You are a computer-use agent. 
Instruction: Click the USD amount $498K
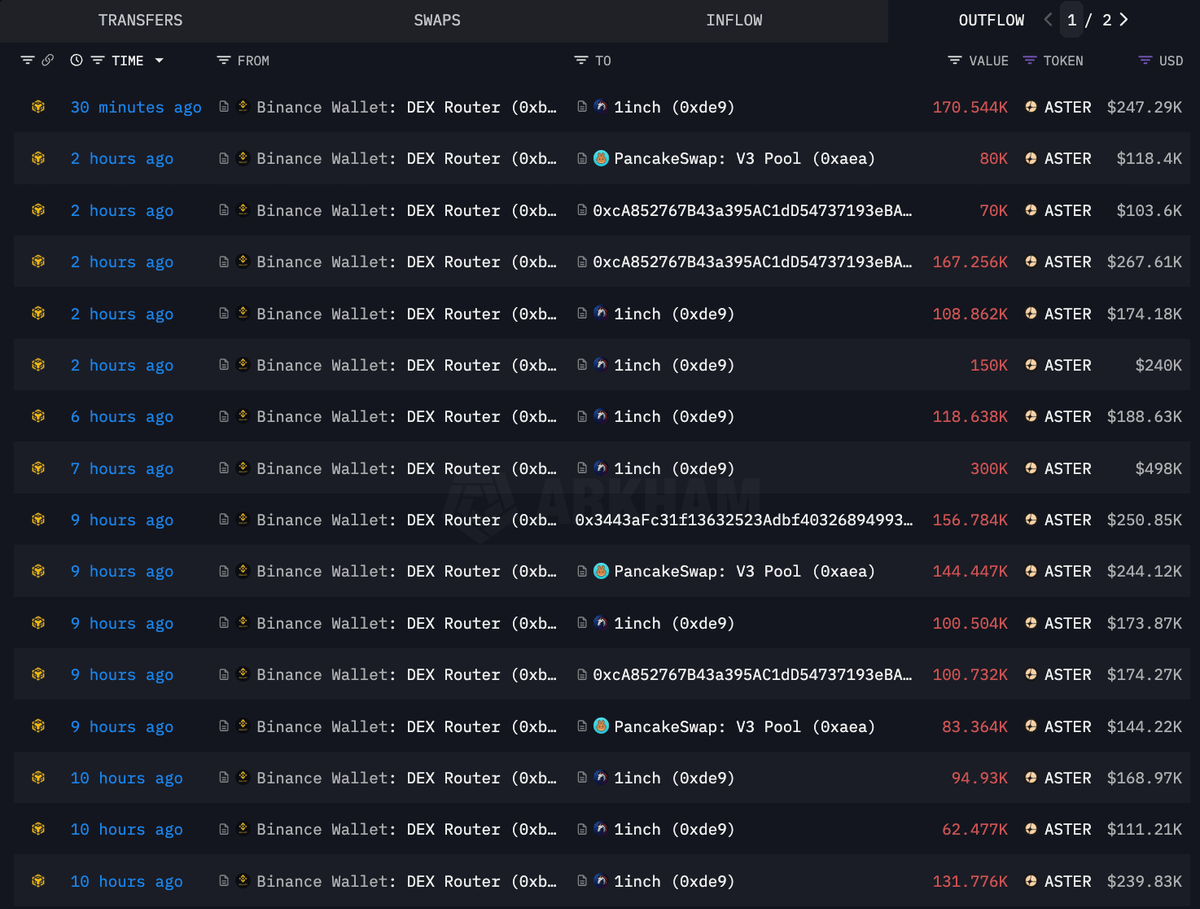click(1158, 468)
